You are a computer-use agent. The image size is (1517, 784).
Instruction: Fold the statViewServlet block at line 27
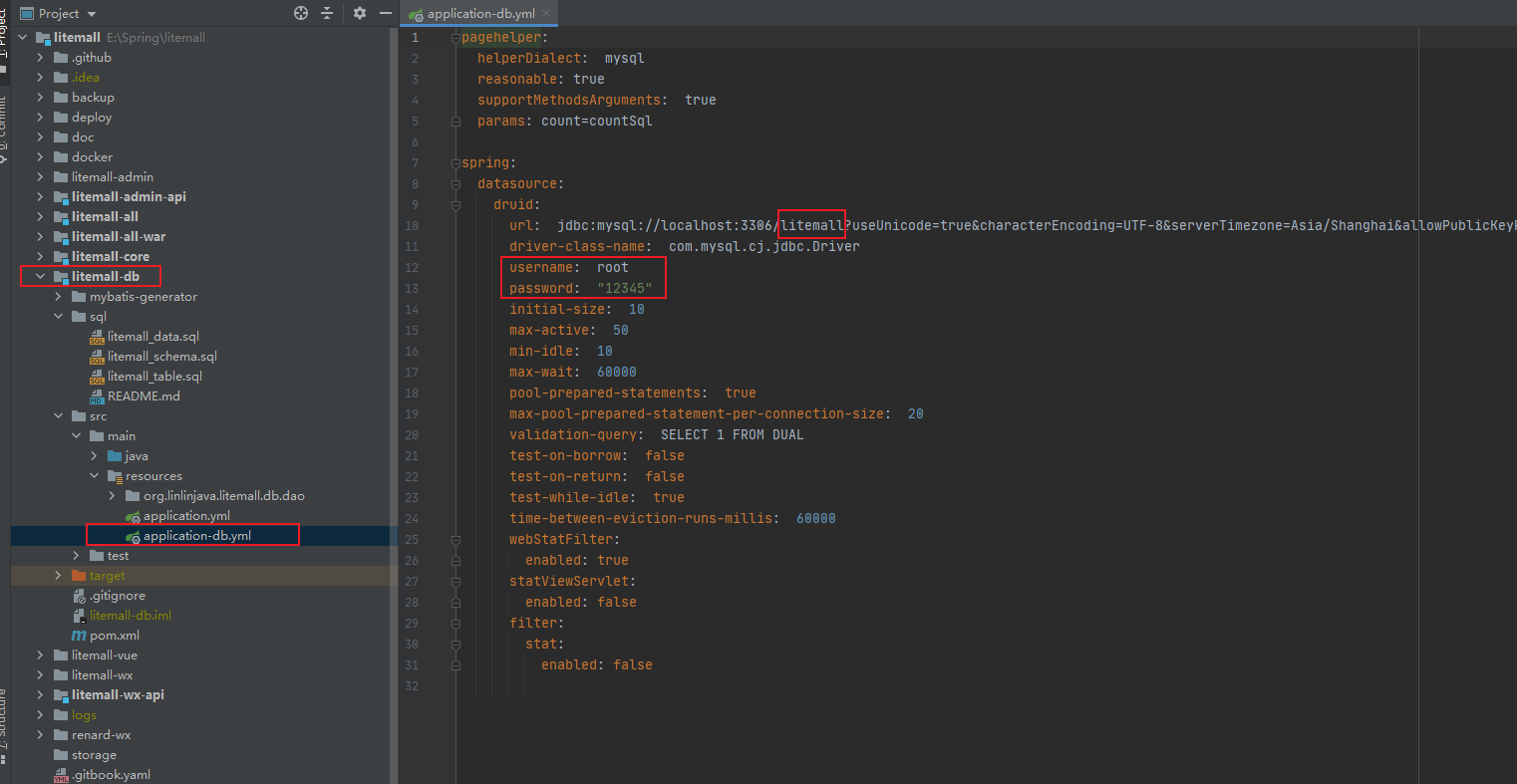tap(455, 581)
